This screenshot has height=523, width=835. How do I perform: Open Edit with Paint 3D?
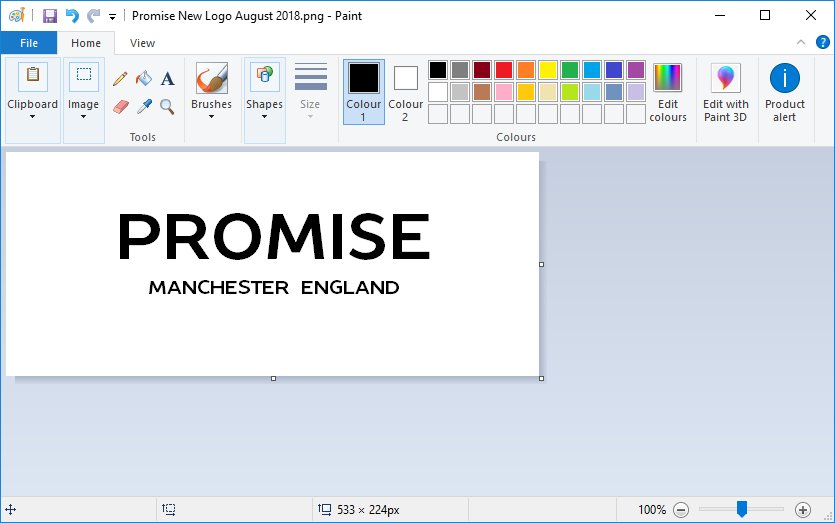pos(725,93)
